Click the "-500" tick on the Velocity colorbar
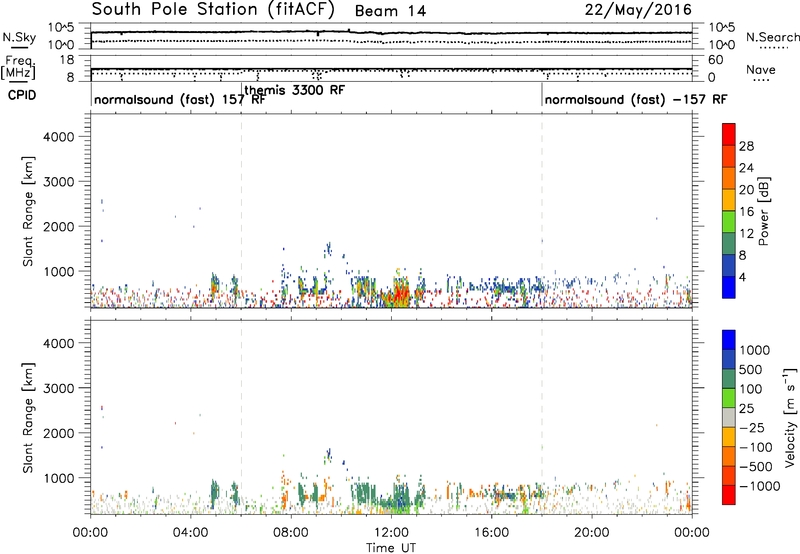The height and width of the screenshot is (554, 800). pyautogui.click(x=756, y=466)
